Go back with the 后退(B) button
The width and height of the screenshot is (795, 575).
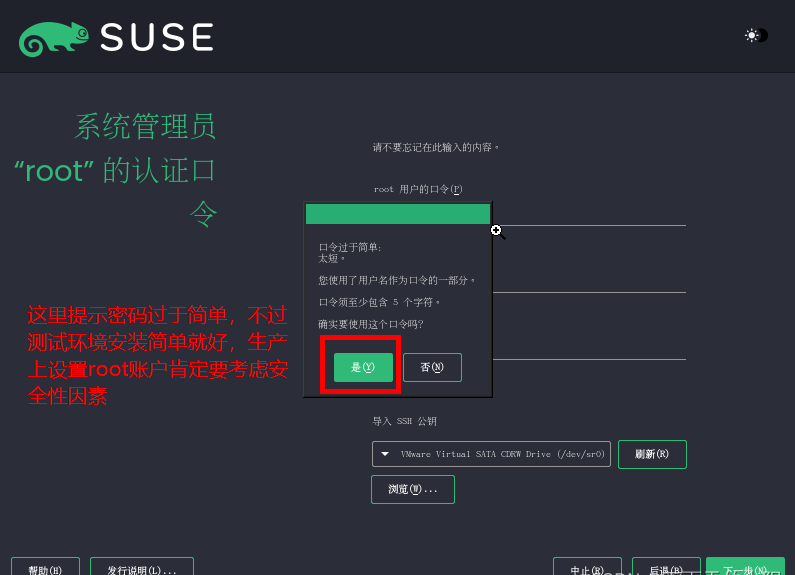point(664,568)
